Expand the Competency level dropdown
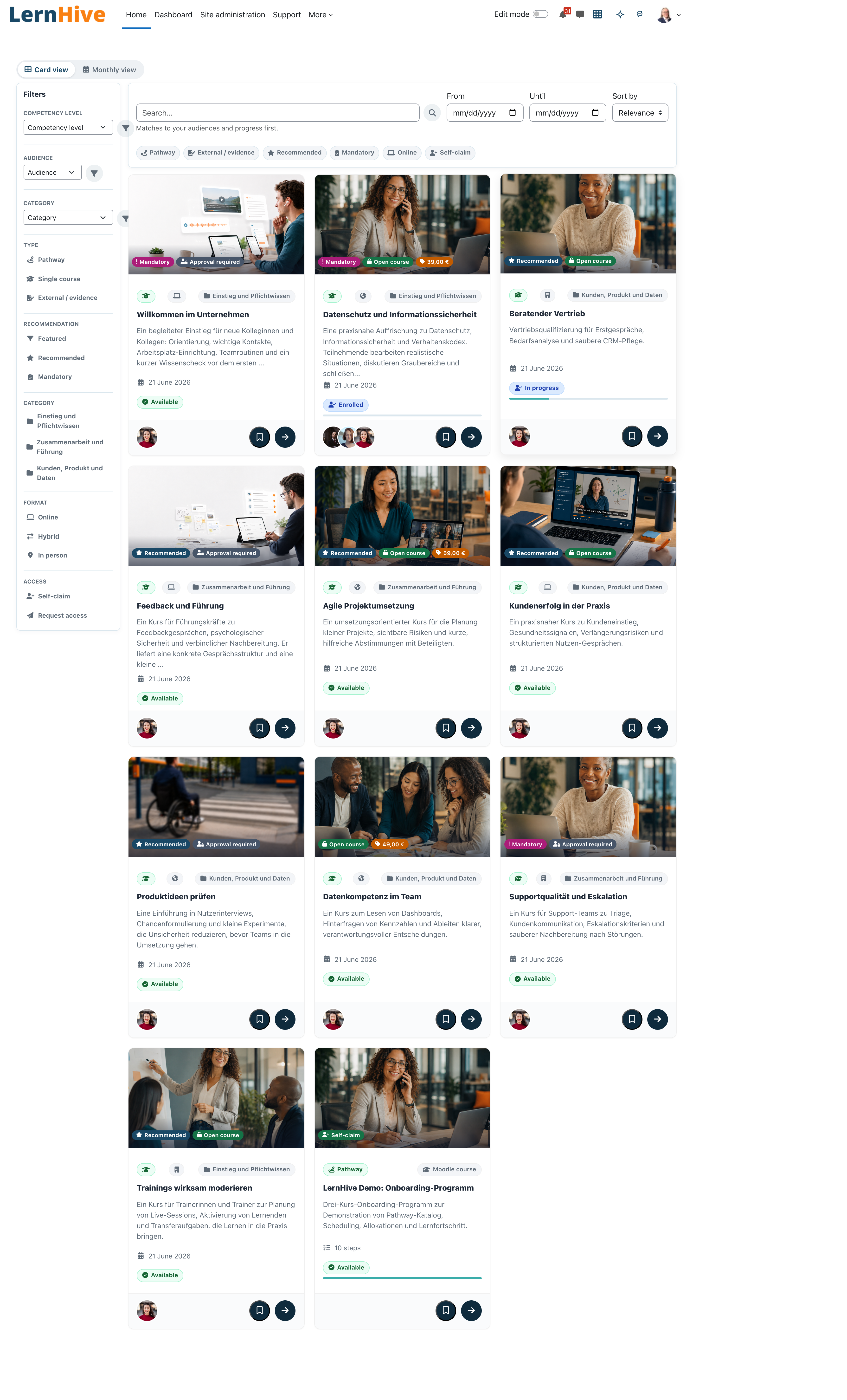This screenshot has height=1400, width=847. coord(68,128)
